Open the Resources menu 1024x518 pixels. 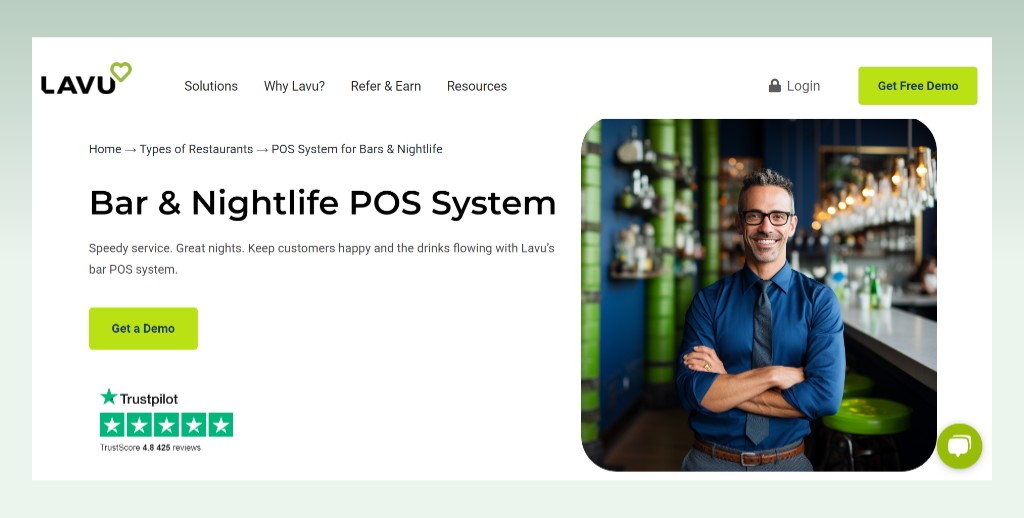(x=477, y=86)
